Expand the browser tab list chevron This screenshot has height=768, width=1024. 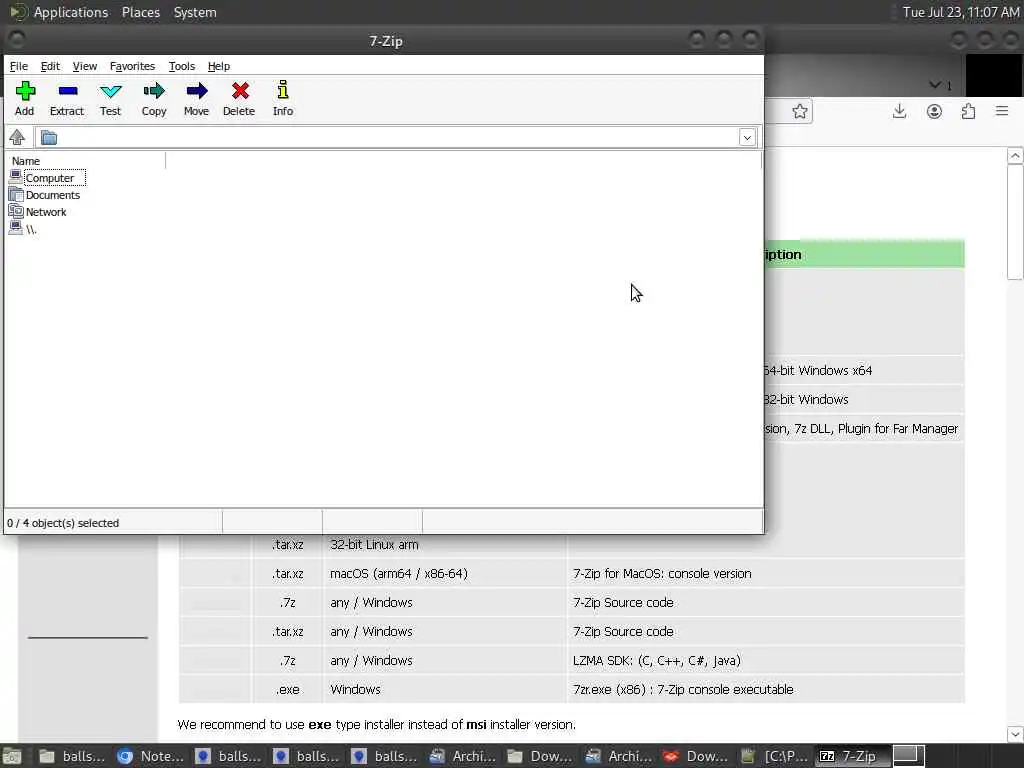tap(935, 85)
